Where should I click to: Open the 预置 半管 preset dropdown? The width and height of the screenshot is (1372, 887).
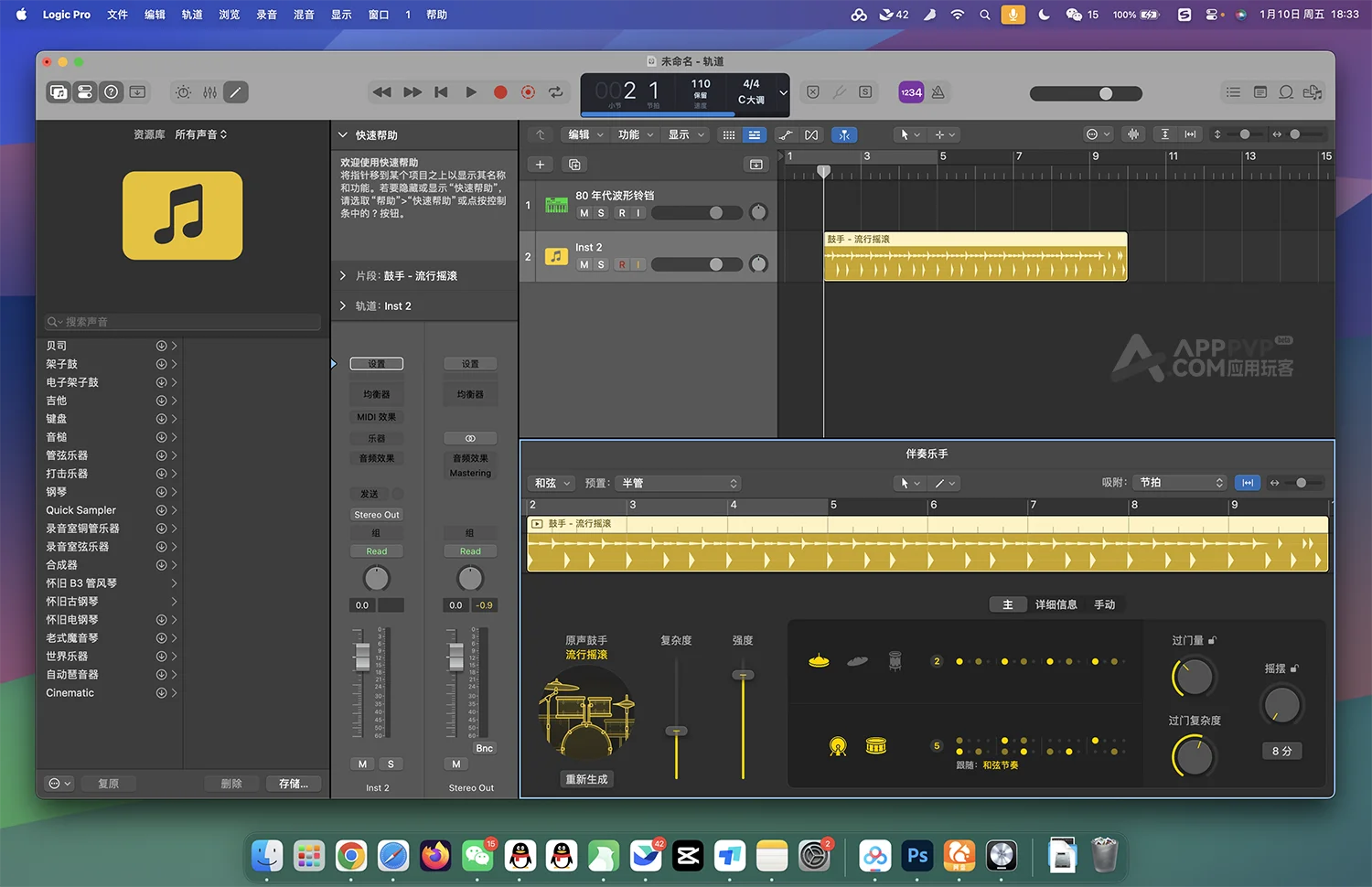pos(679,483)
